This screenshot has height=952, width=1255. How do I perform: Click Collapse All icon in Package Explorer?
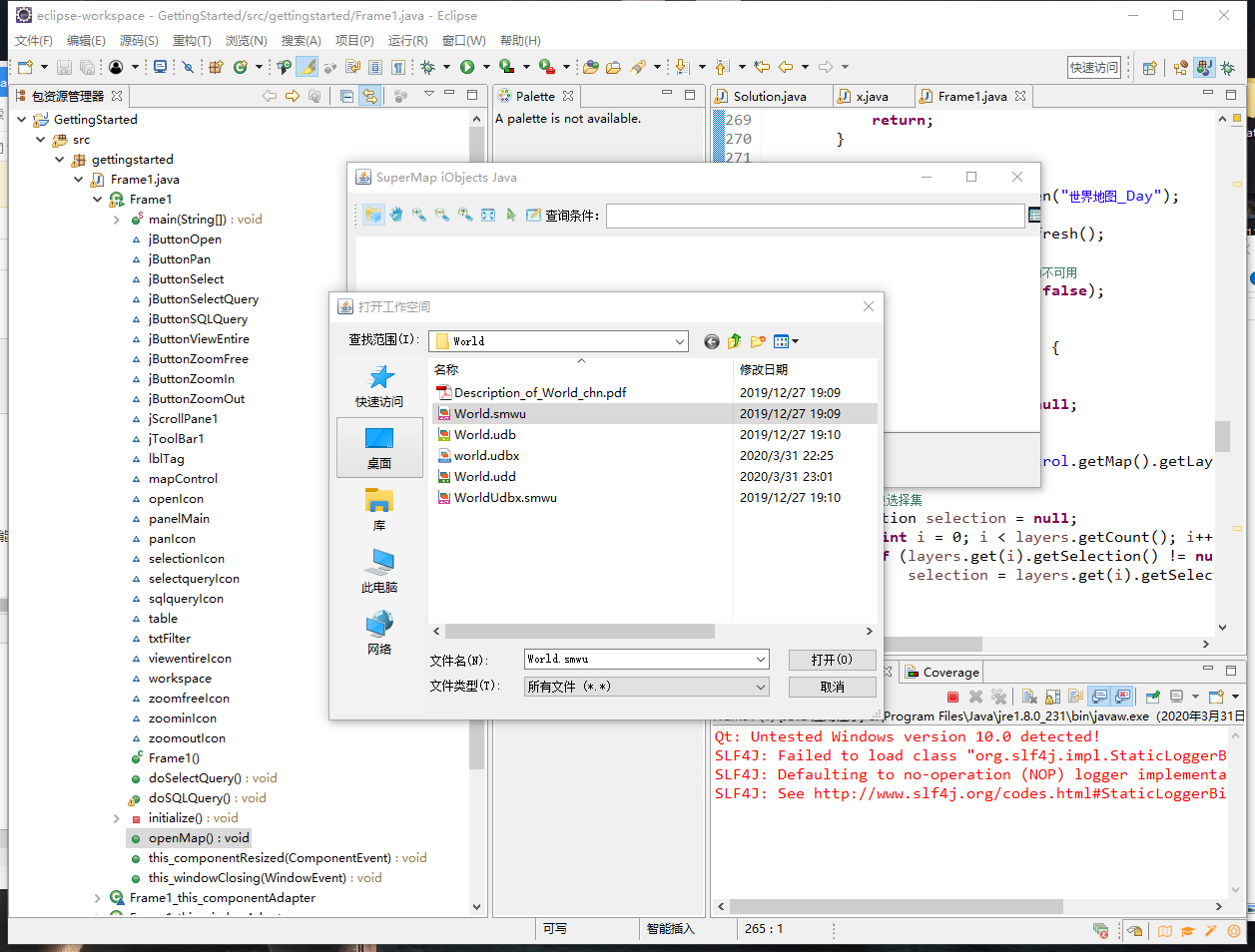pyautogui.click(x=346, y=96)
